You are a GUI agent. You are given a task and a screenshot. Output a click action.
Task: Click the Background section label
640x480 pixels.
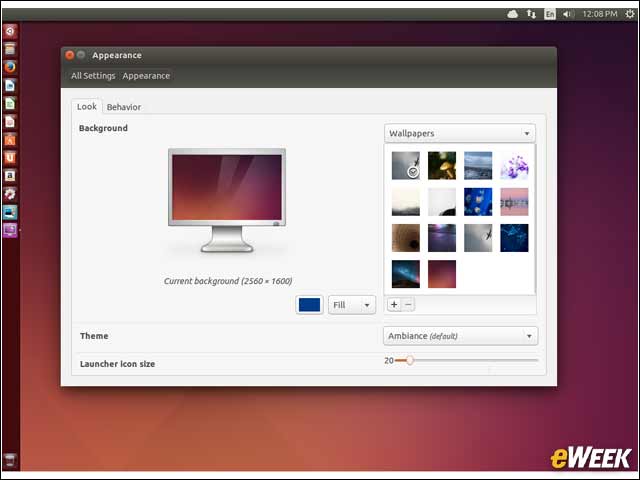click(x=103, y=128)
